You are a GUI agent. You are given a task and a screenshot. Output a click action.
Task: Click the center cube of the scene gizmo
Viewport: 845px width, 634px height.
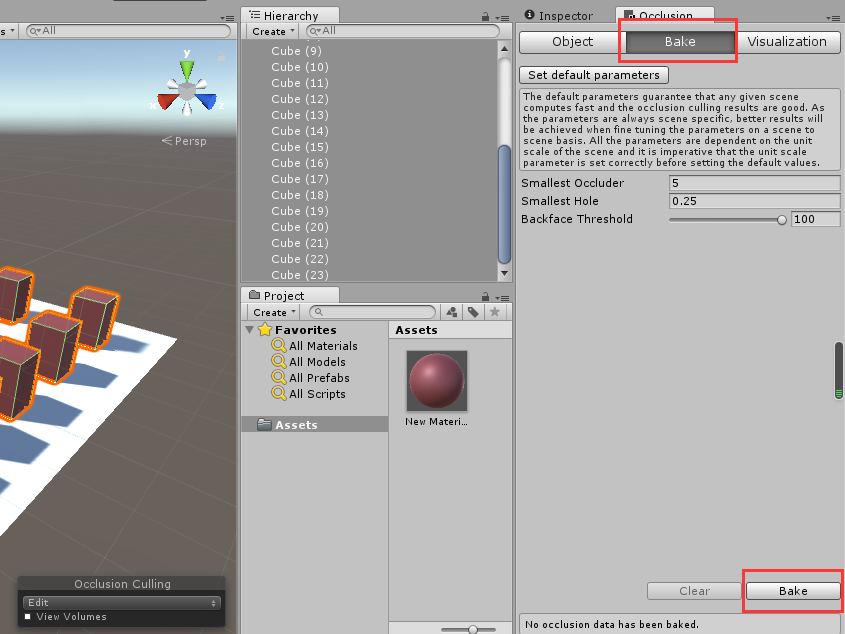click(187, 92)
